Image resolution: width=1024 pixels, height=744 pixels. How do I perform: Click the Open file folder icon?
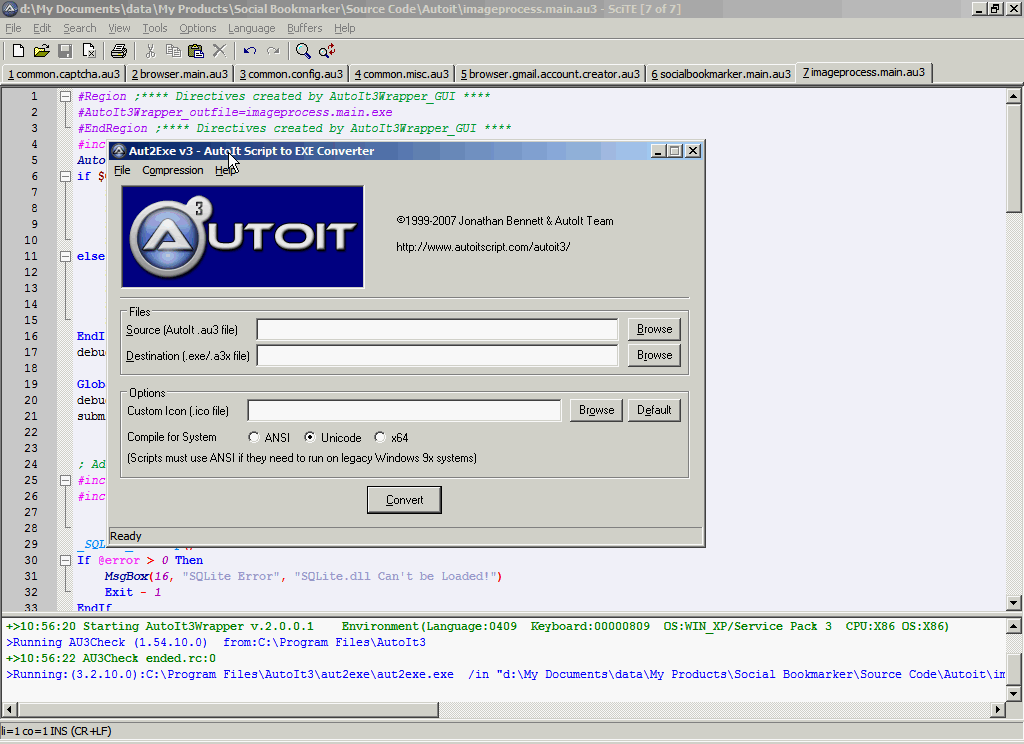point(42,51)
